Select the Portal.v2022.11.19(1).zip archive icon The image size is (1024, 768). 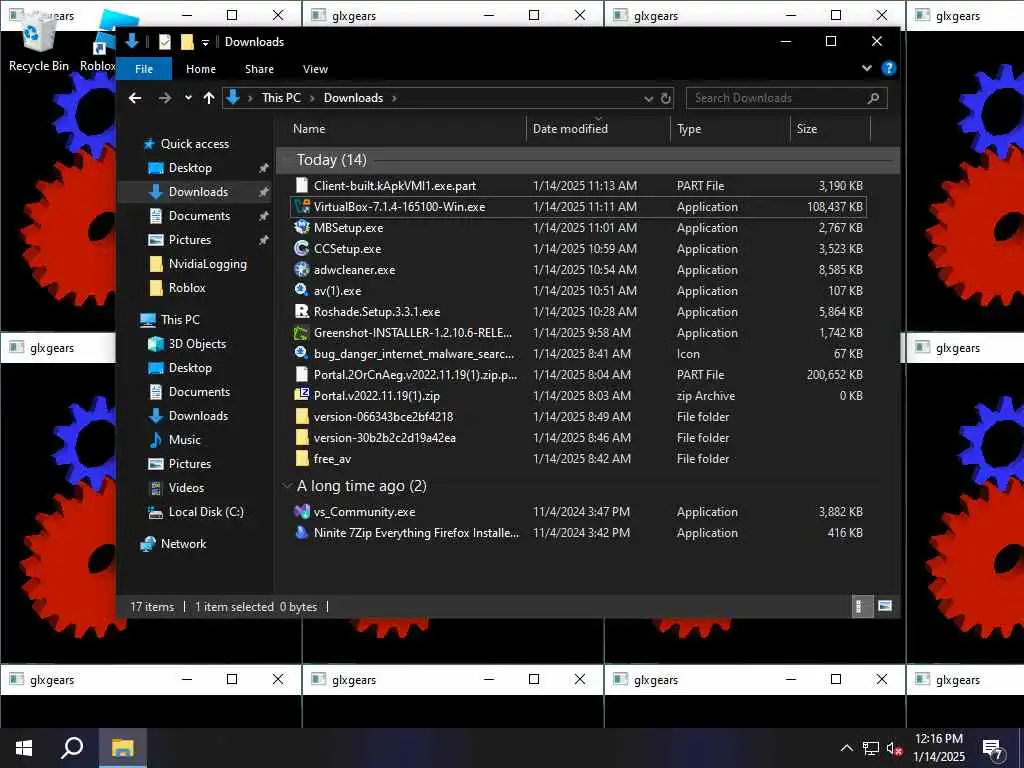(302, 395)
